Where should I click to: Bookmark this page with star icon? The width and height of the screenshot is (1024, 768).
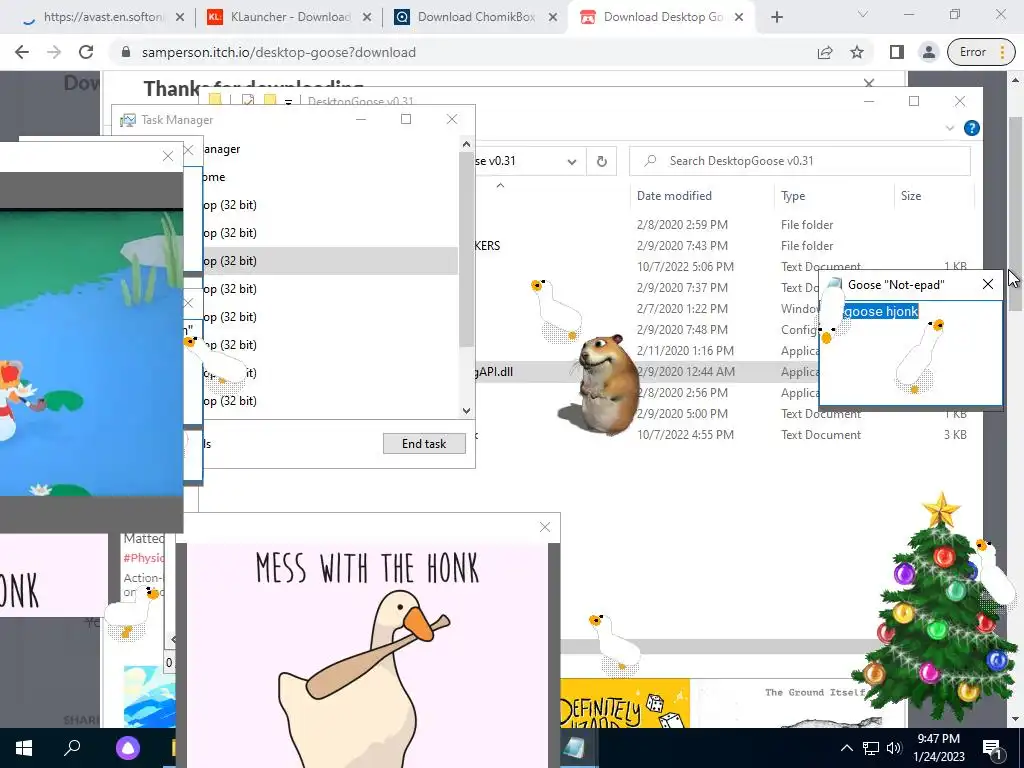click(857, 52)
